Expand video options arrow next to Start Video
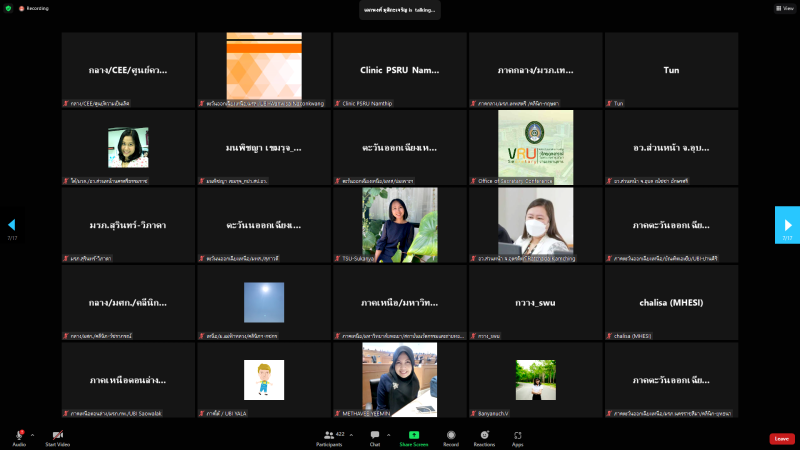Image resolution: width=800 pixels, height=450 pixels. 74,435
